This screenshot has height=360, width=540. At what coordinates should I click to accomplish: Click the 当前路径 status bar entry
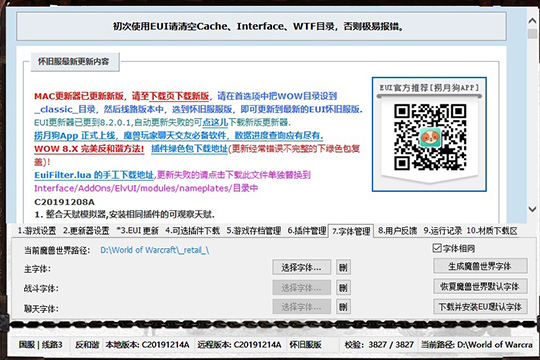tap(477, 344)
